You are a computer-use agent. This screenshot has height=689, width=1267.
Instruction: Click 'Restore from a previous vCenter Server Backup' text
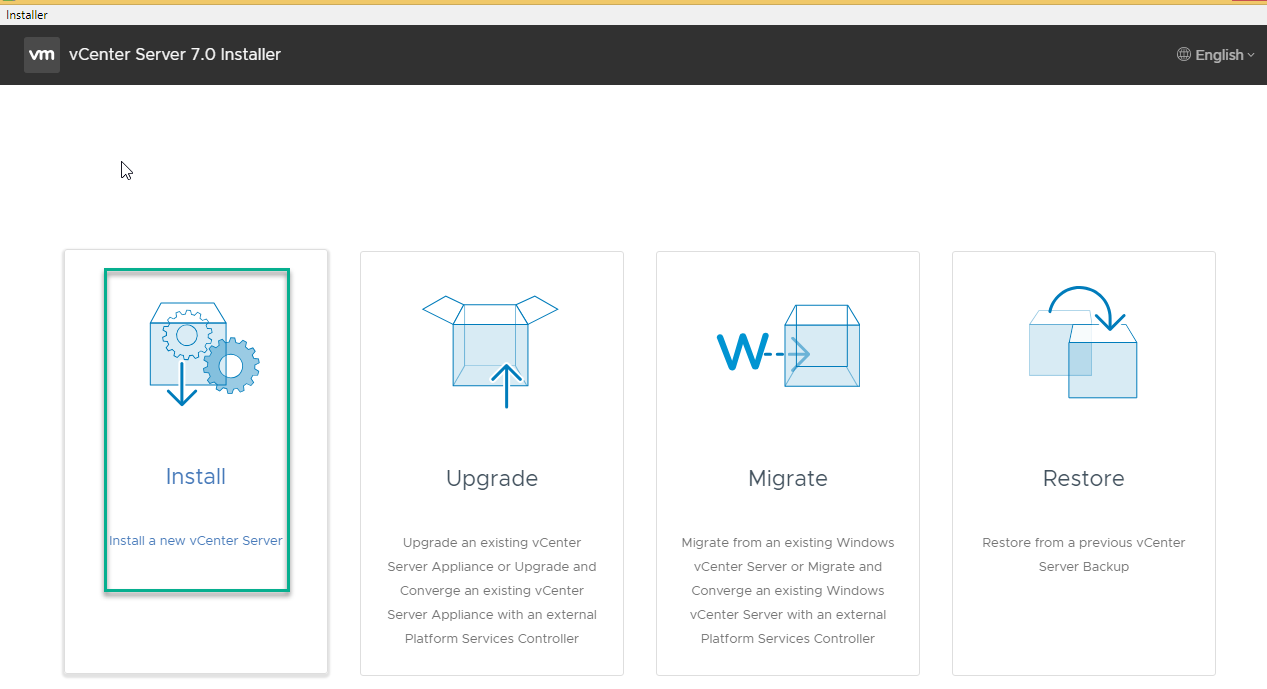click(x=1084, y=555)
